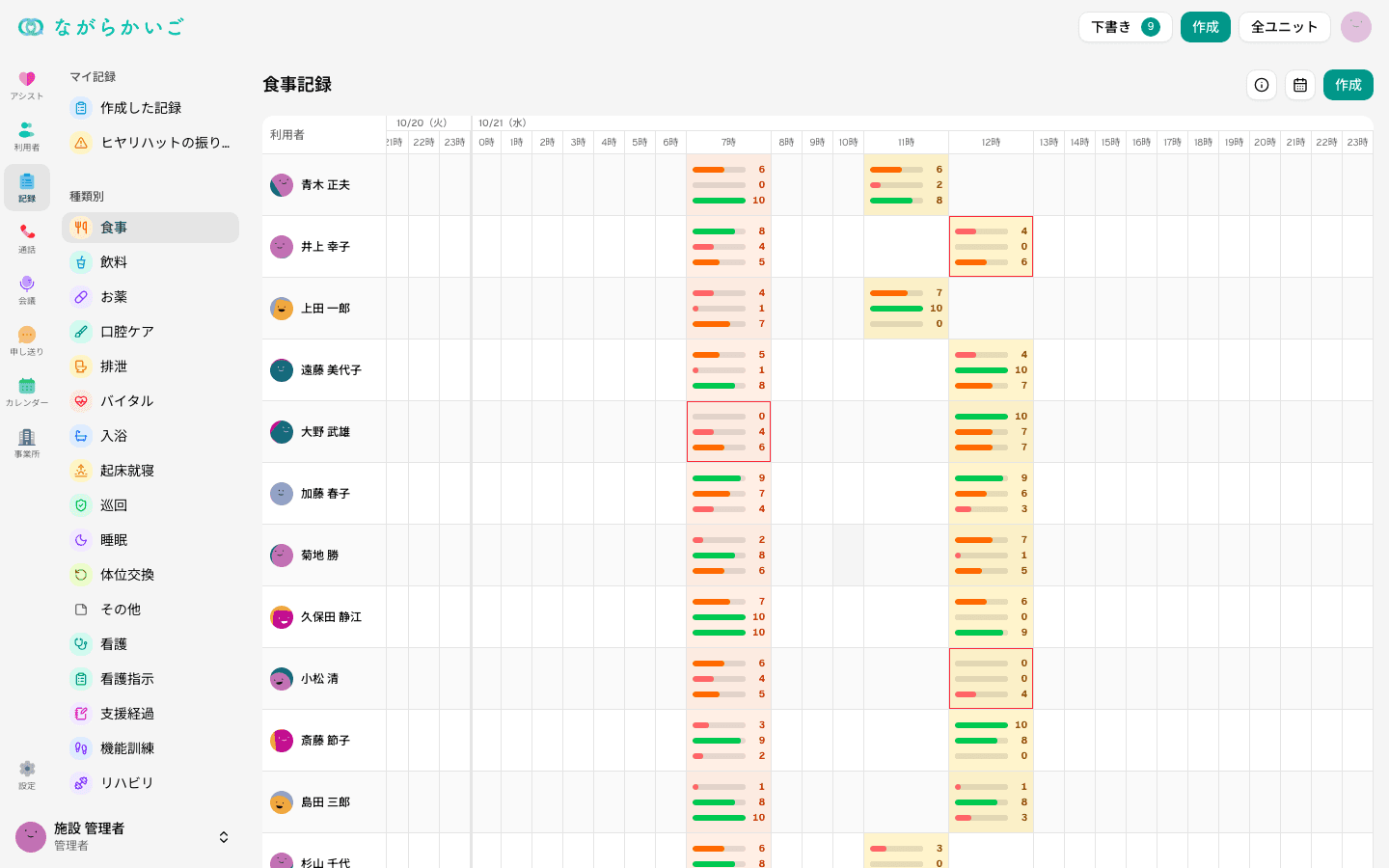Select 飲料 record type
Viewport: 1389px width, 868px height.
pos(150,262)
